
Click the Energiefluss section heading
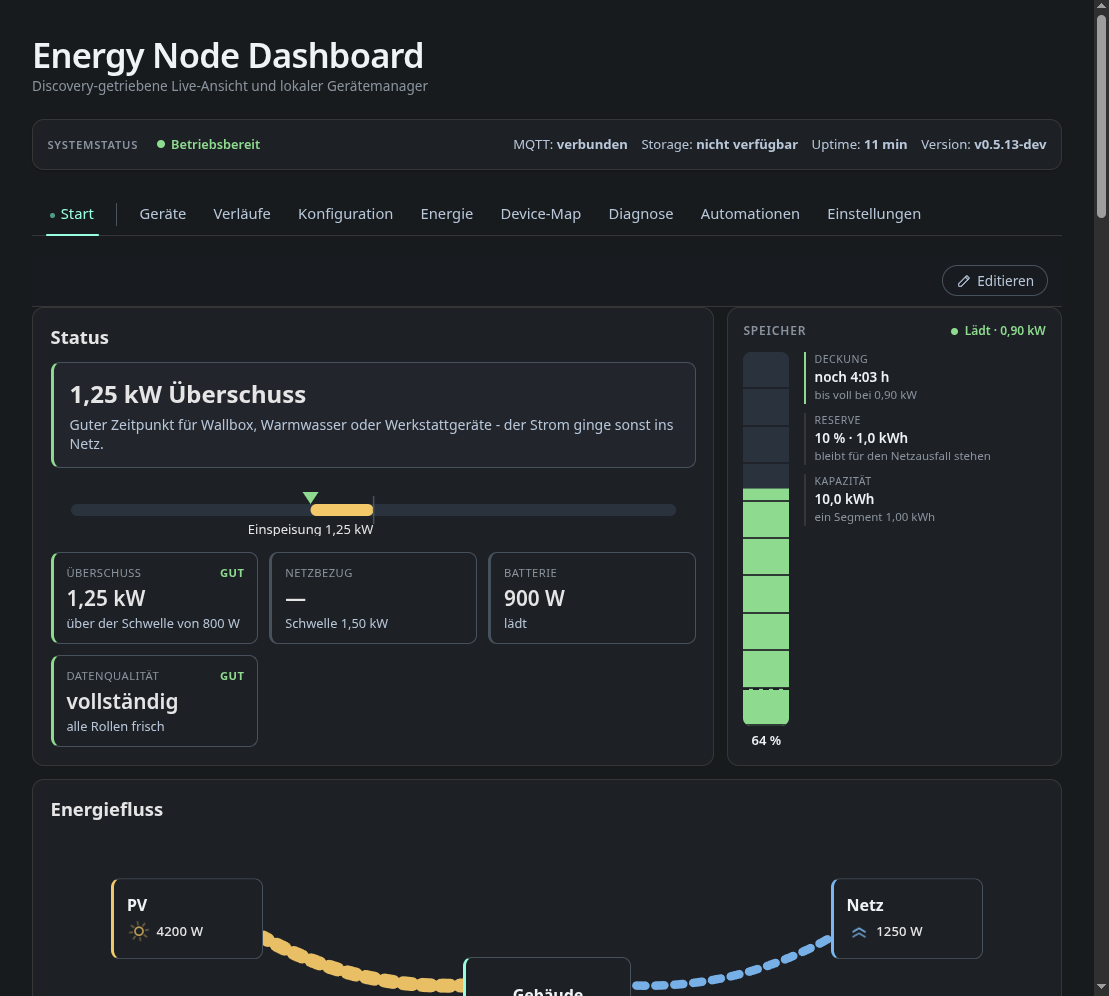tap(107, 809)
